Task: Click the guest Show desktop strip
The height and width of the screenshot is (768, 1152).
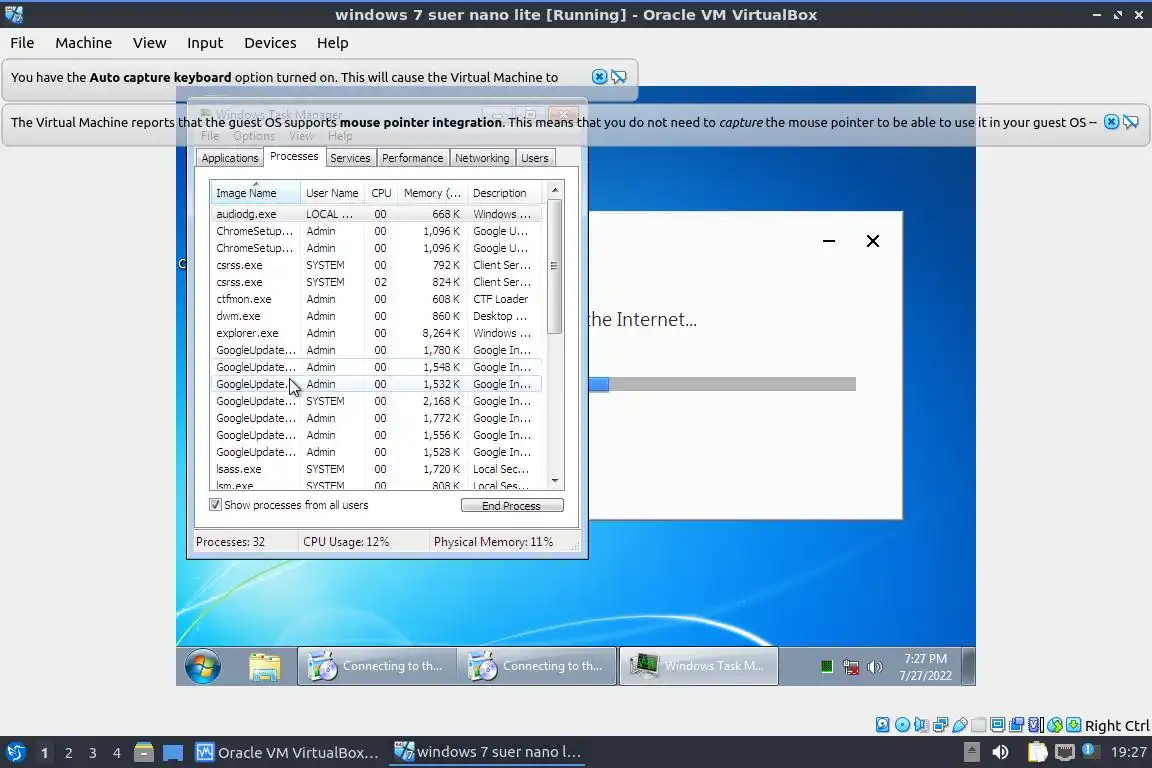Action: point(969,666)
